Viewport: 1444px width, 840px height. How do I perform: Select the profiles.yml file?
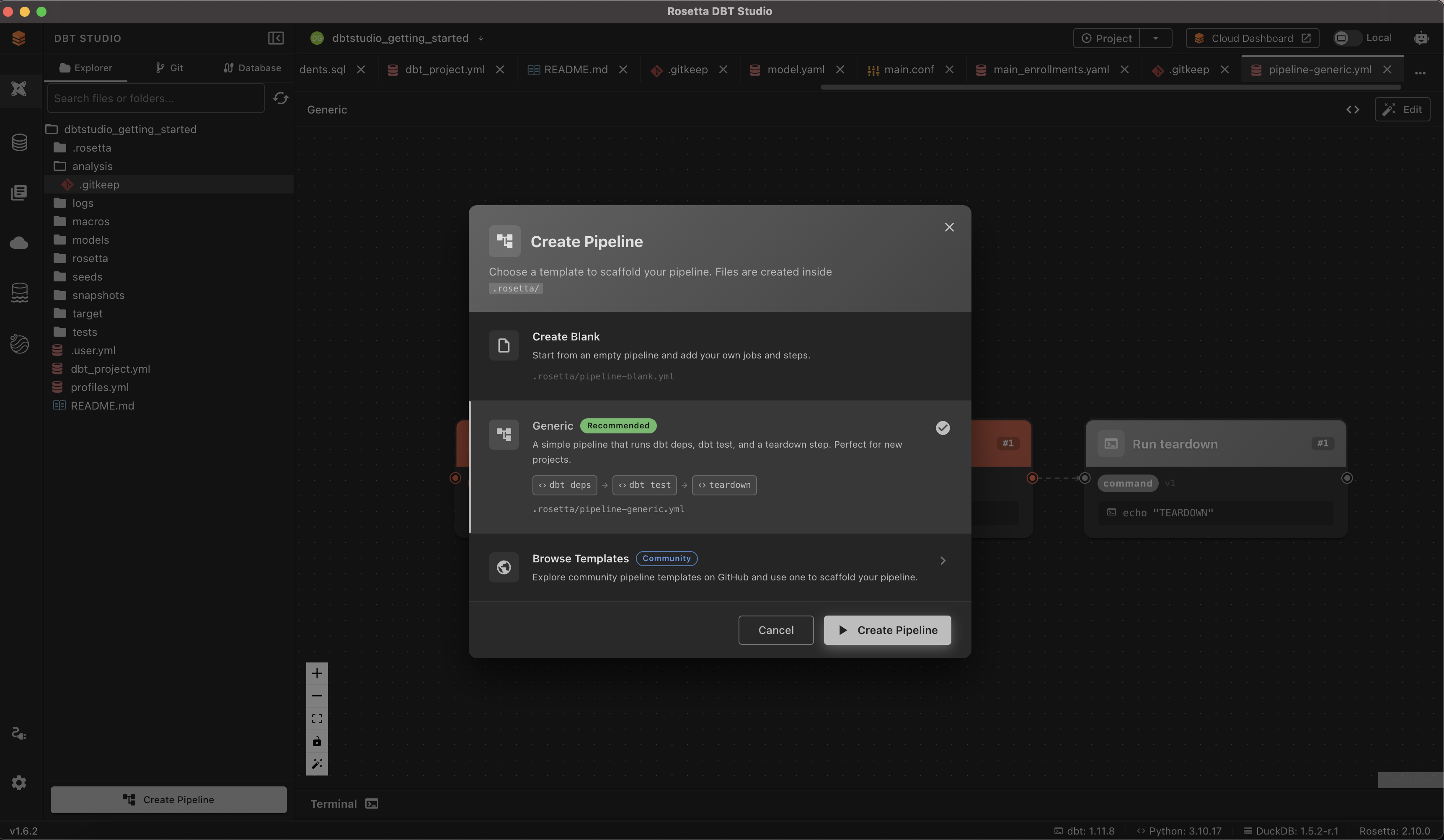tap(168, 387)
